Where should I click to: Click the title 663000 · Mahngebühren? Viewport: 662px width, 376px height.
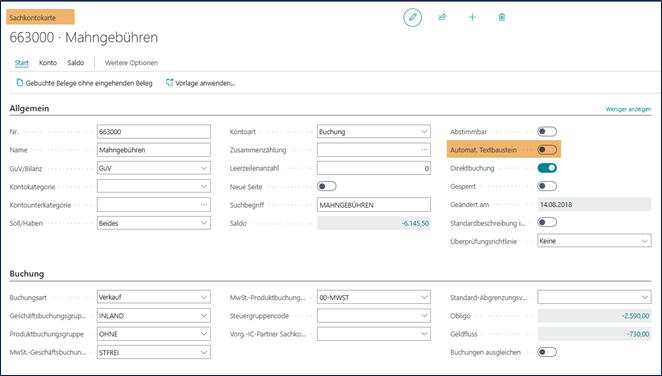pos(84,37)
